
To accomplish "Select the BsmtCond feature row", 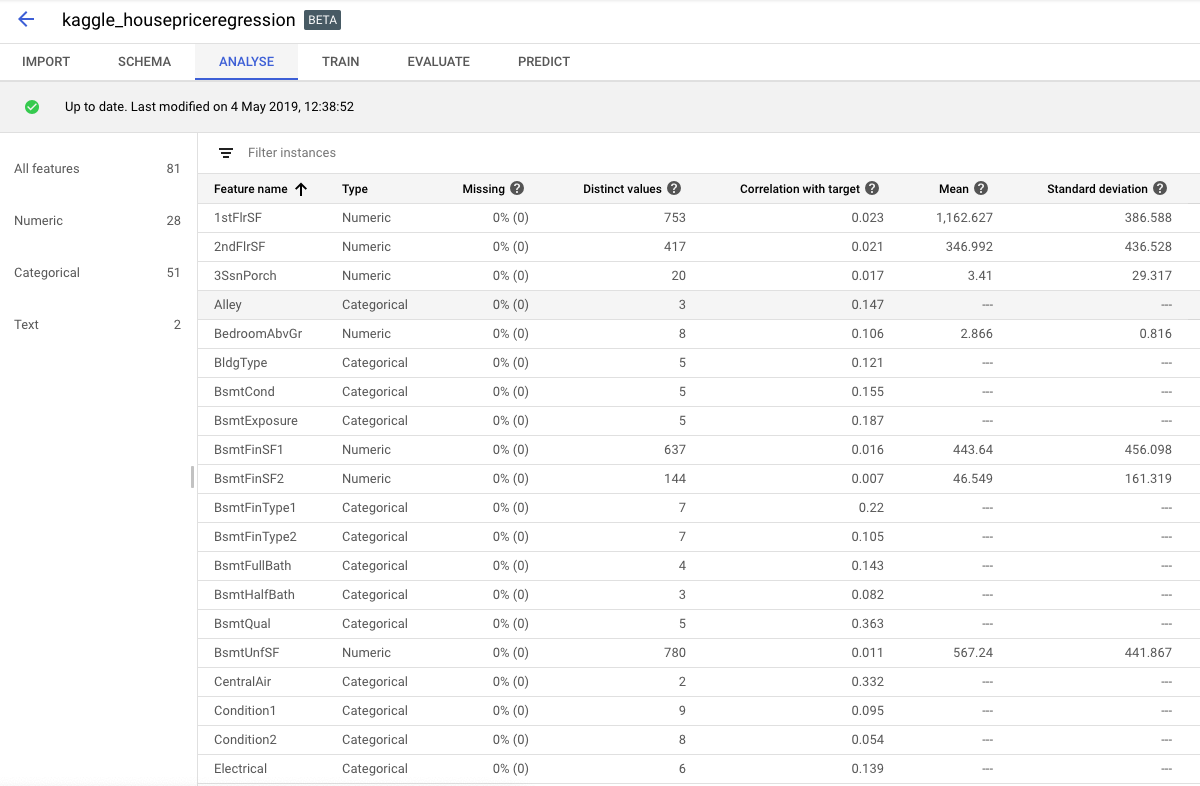I will click(x=699, y=392).
